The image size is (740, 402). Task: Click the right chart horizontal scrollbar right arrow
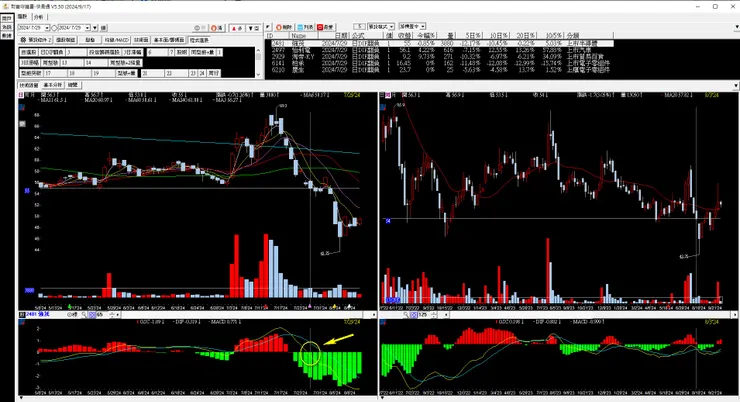735,314
